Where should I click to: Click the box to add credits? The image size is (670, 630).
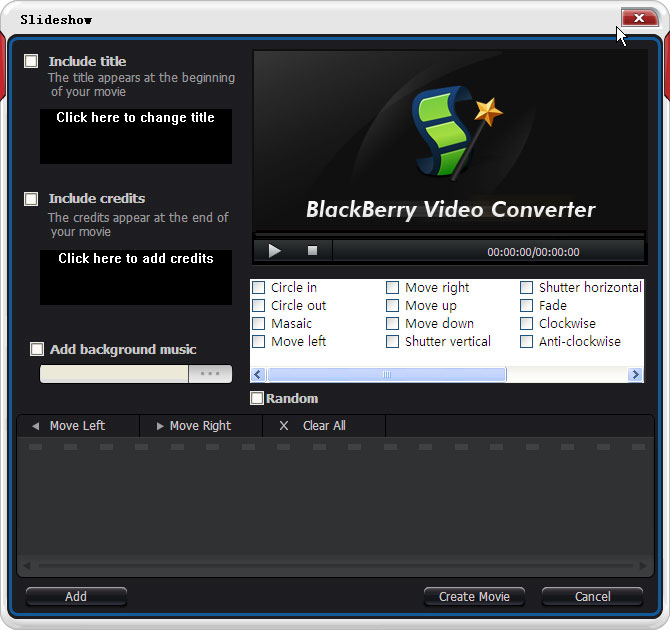[x=136, y=277]
